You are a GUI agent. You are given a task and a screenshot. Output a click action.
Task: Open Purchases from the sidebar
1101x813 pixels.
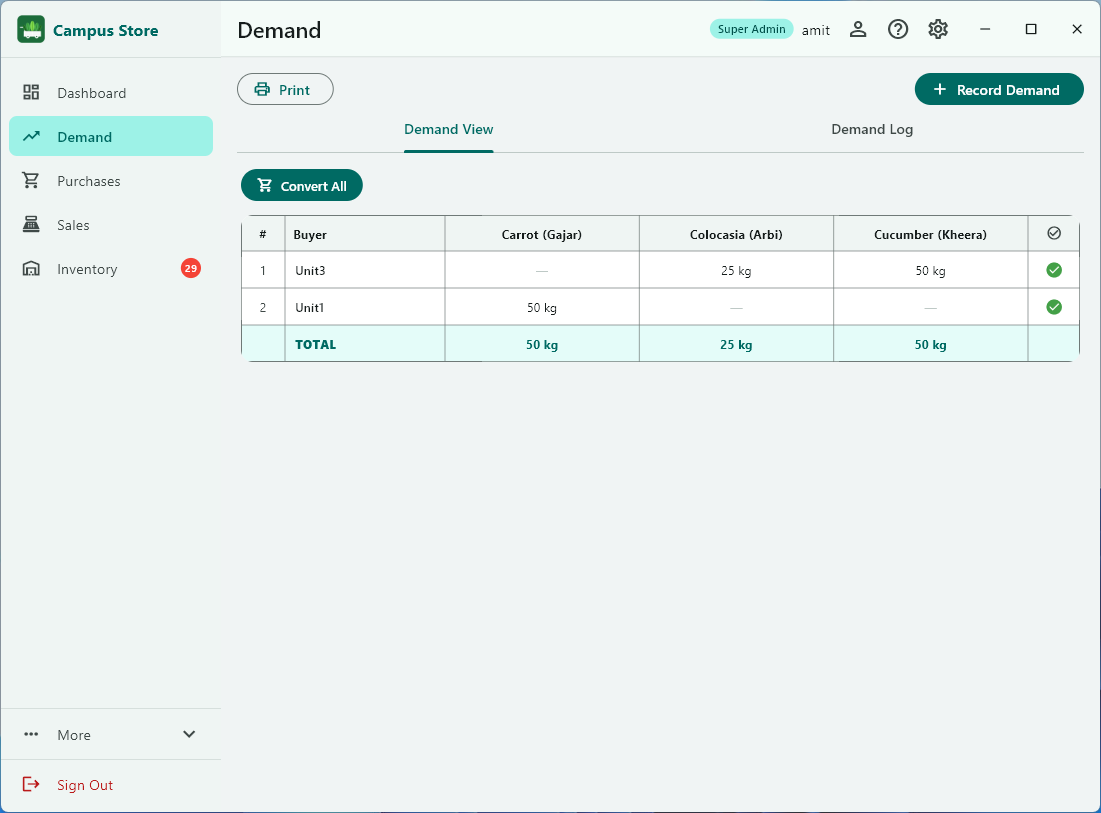[x=111, y=180]
